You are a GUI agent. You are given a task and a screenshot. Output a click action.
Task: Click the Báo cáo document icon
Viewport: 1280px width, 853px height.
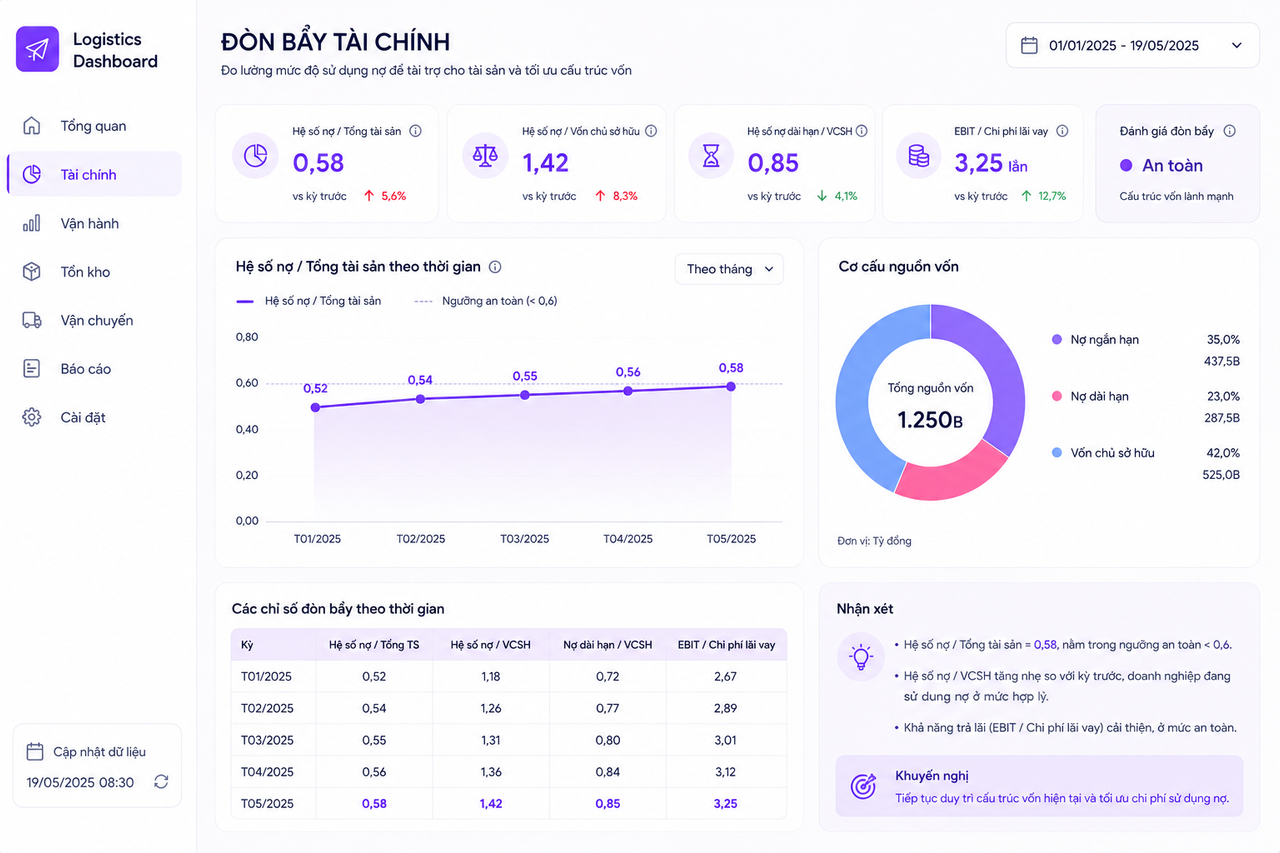(x=32, y=369)
